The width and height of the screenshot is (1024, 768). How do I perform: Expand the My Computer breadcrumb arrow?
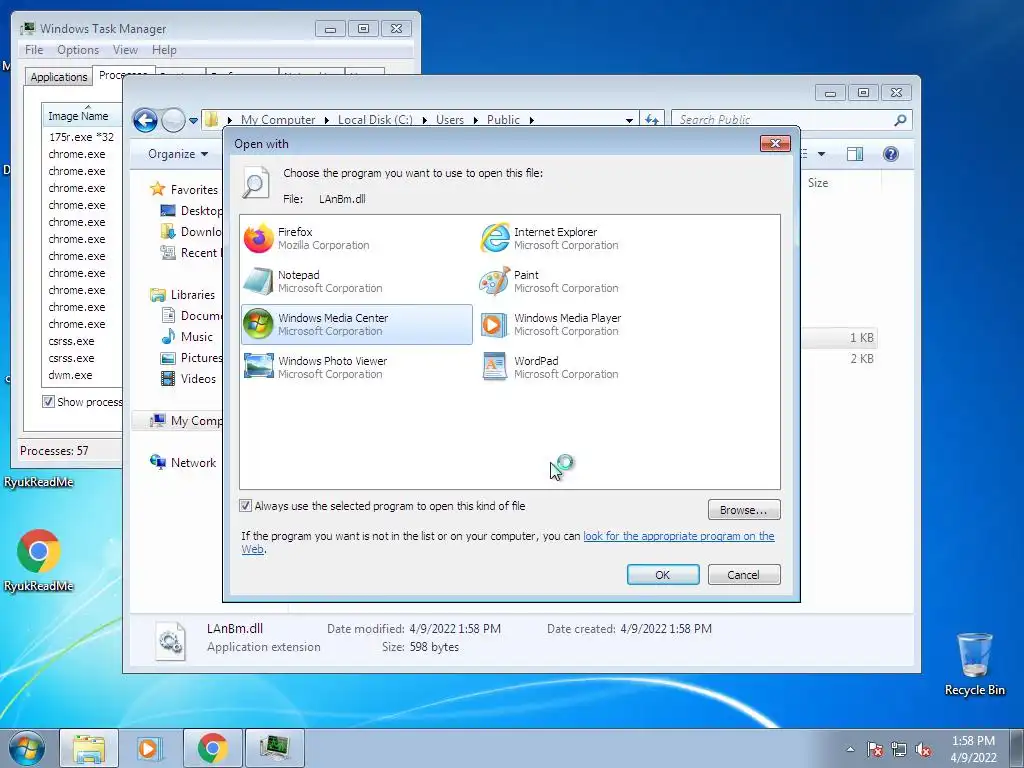327,120
